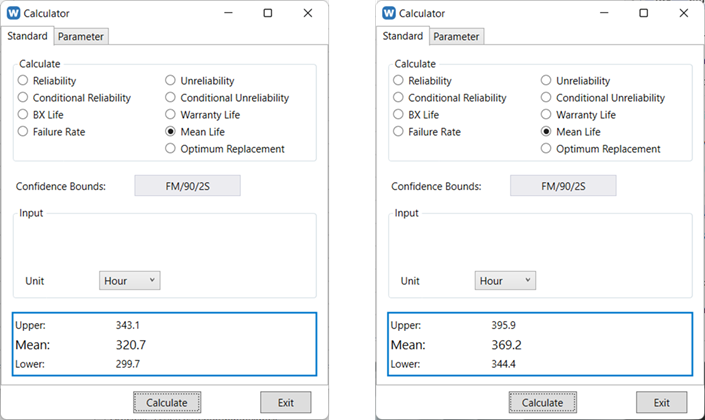Click FM/90/2S confidence bounds in left window
The image size is (705, 420).
[187, 186]
